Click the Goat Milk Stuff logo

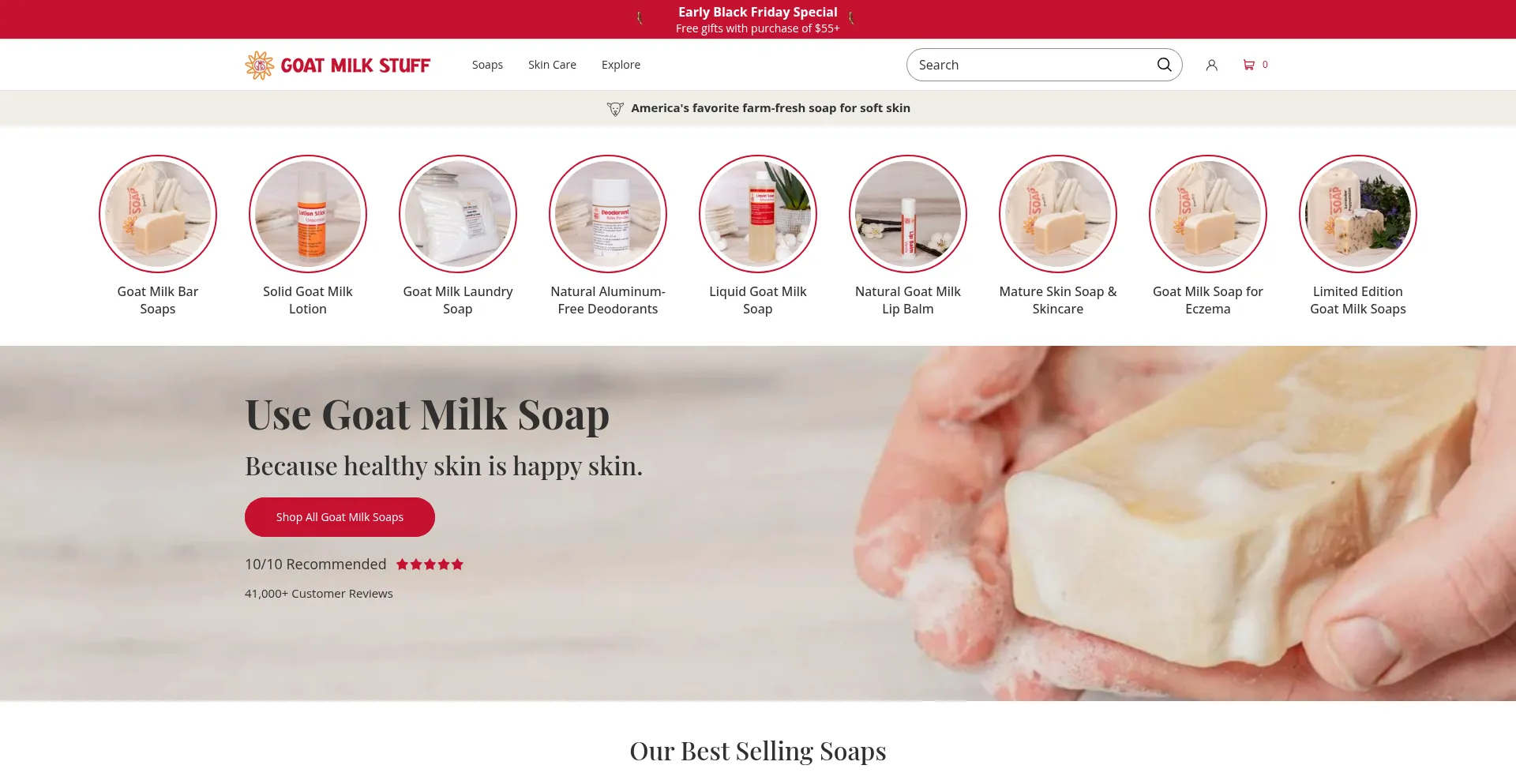click(338, 65)
